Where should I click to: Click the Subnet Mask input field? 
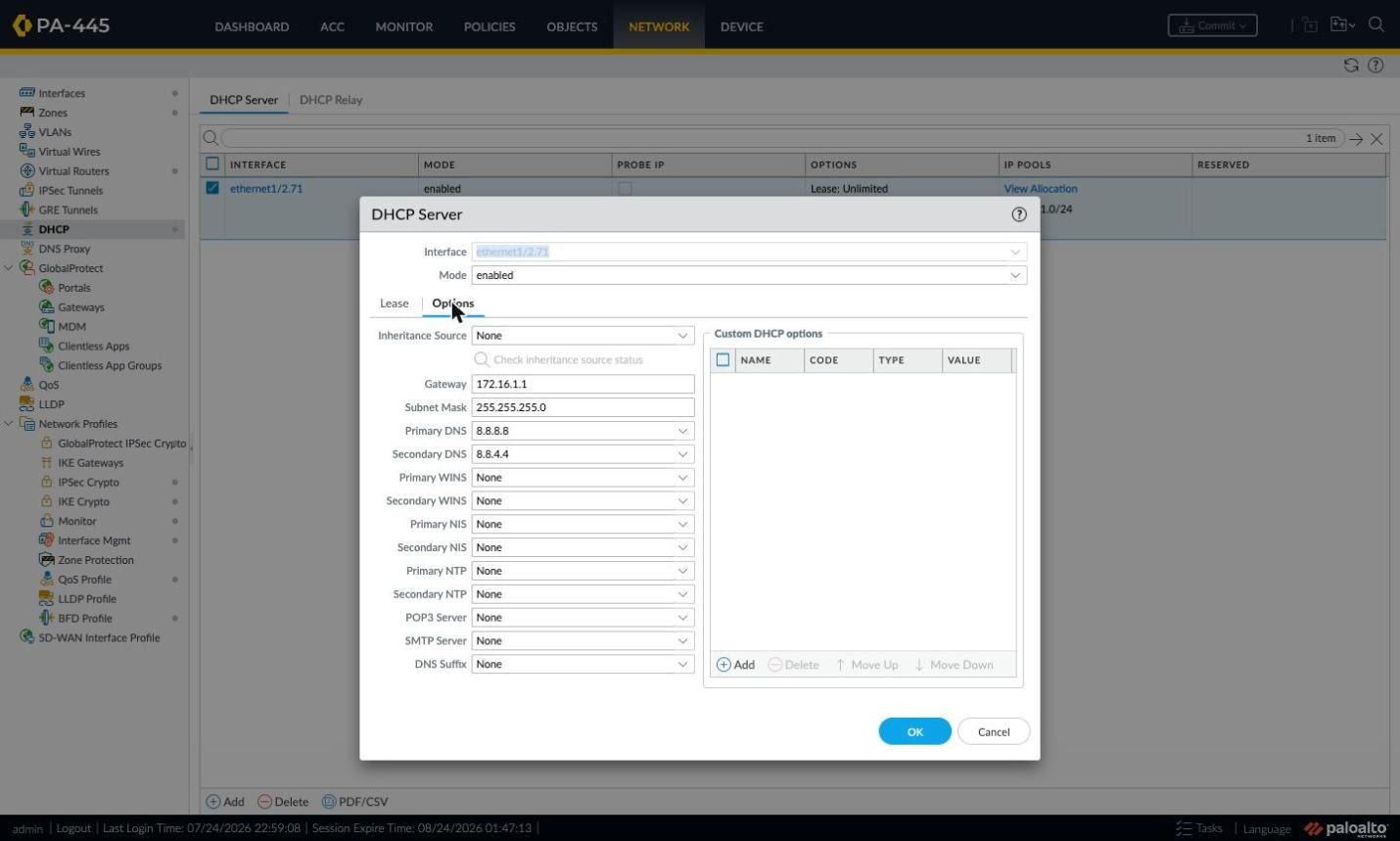583,407
